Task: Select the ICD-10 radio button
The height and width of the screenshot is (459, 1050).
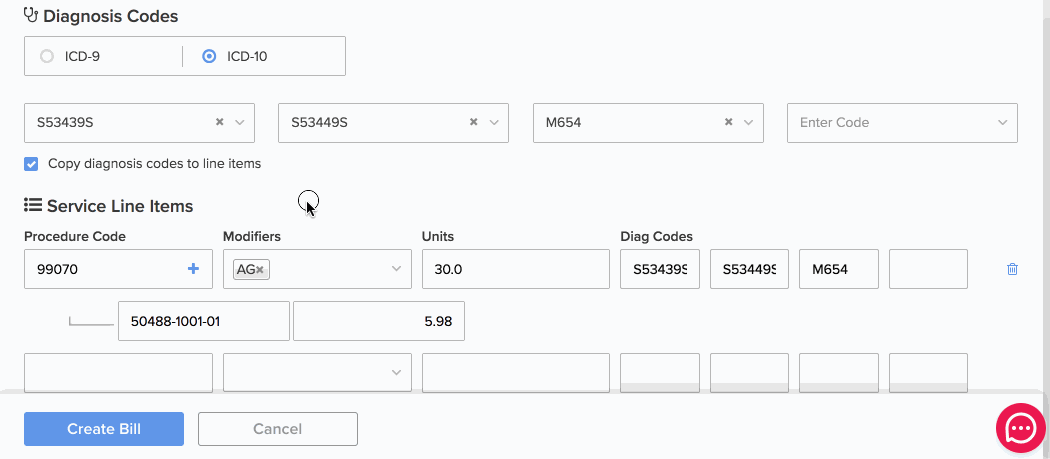Action: [209, 56]
